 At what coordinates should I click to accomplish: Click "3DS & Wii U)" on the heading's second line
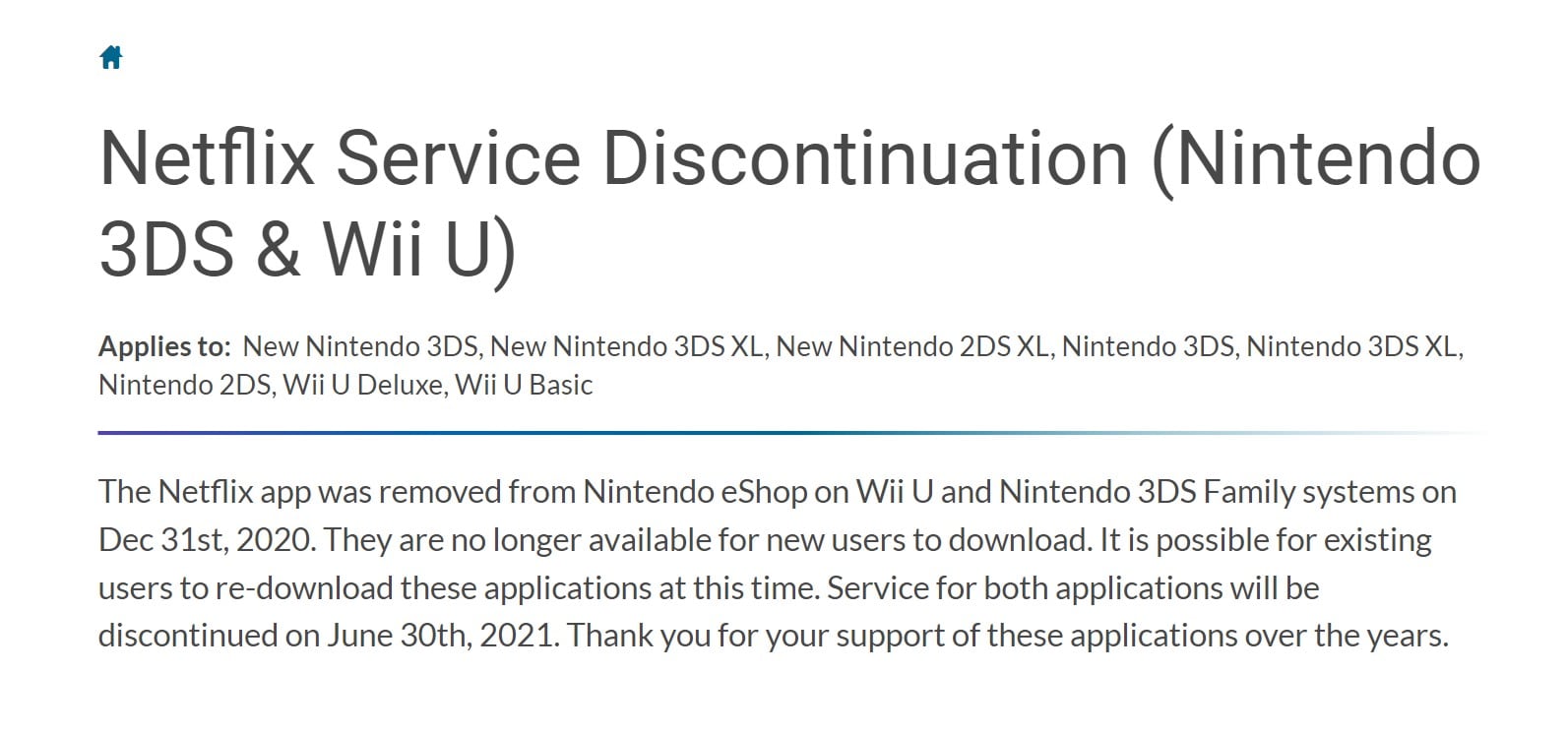307,248
